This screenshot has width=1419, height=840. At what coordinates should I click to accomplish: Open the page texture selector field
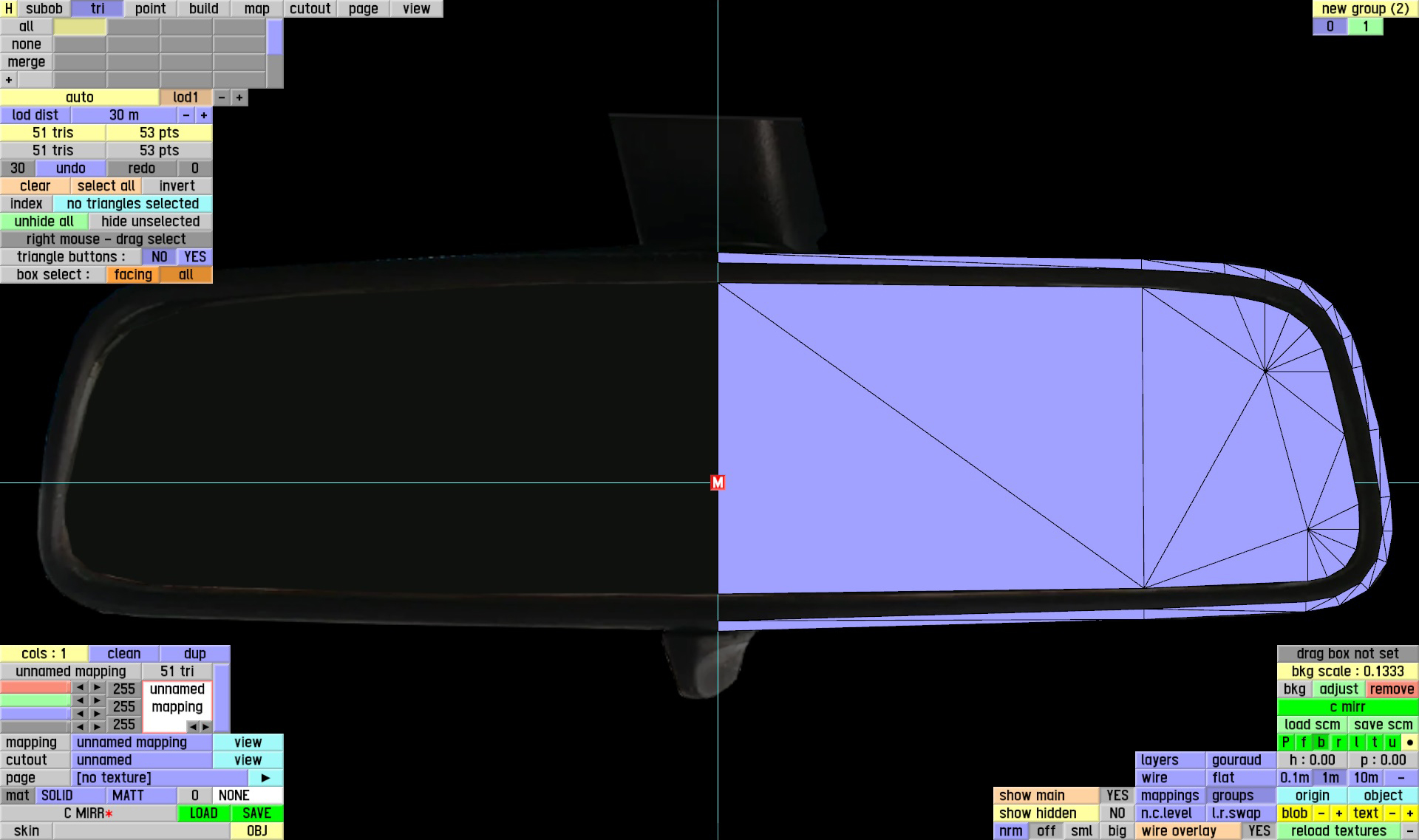tap(159, 778)
